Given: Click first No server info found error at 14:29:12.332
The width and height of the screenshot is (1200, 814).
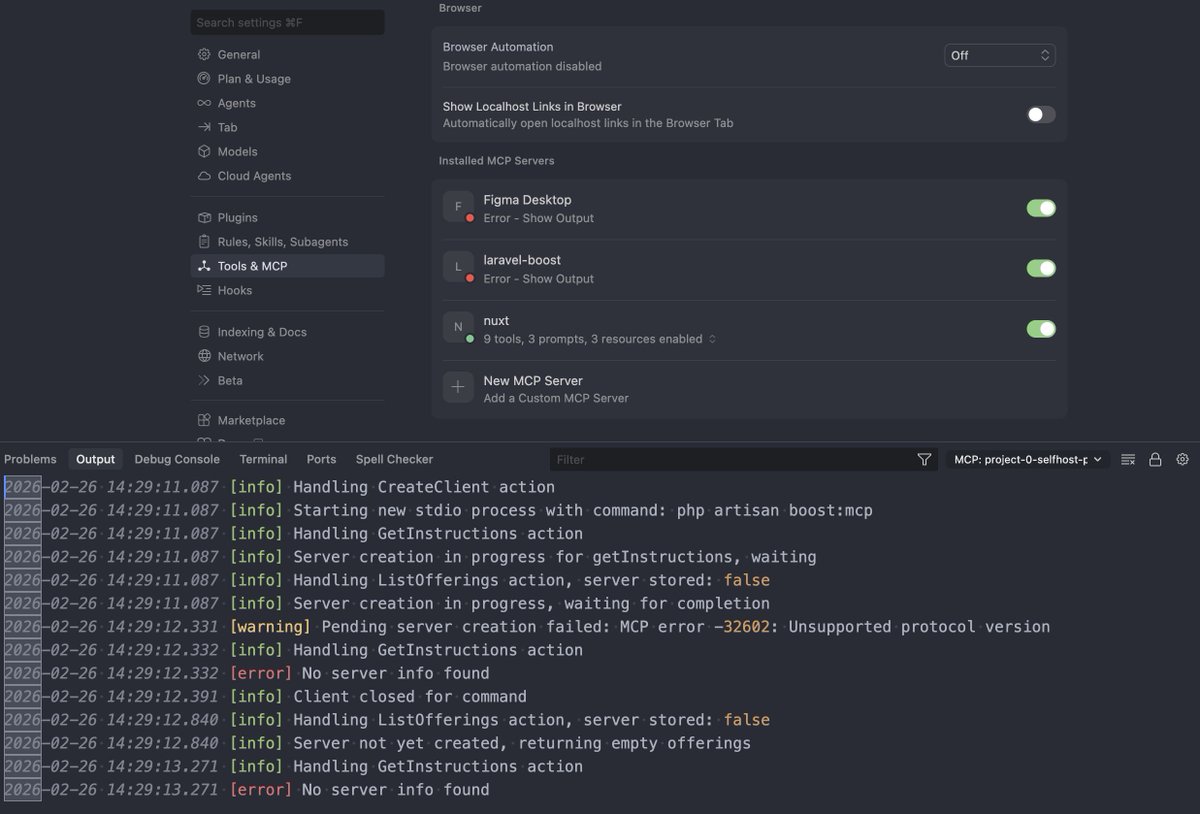Looking at the screenshot, I should tap(247, 674).
